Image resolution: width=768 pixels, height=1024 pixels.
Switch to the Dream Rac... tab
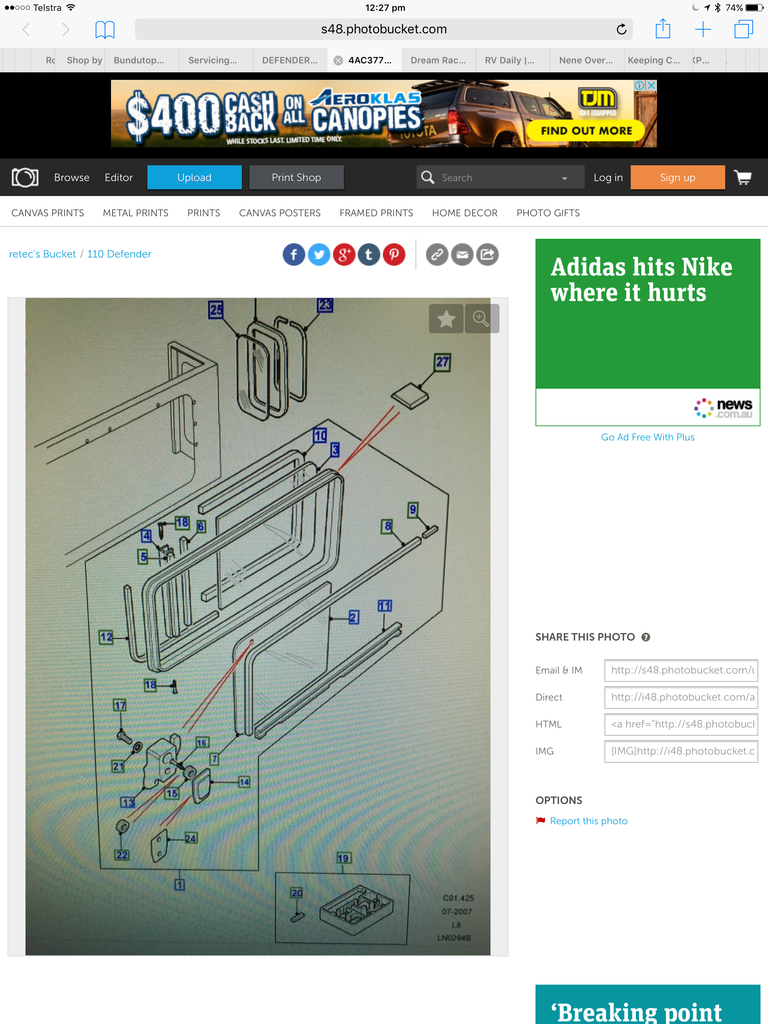438,60
